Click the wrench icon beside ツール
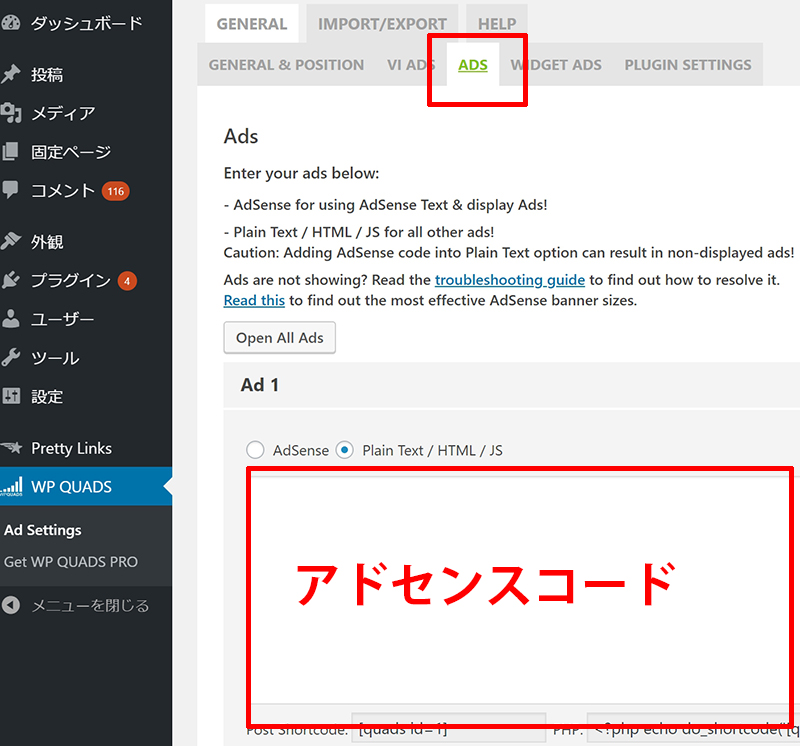800x746 pixels. [x=10, y=357]
